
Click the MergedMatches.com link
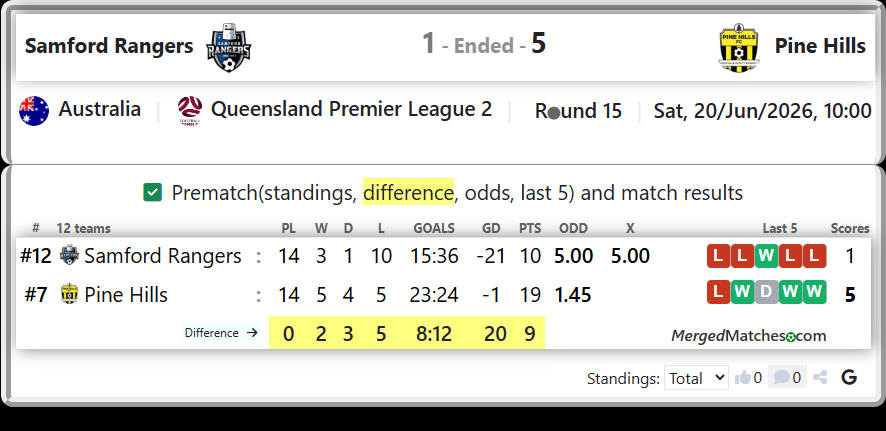click(x=749, y=336)
